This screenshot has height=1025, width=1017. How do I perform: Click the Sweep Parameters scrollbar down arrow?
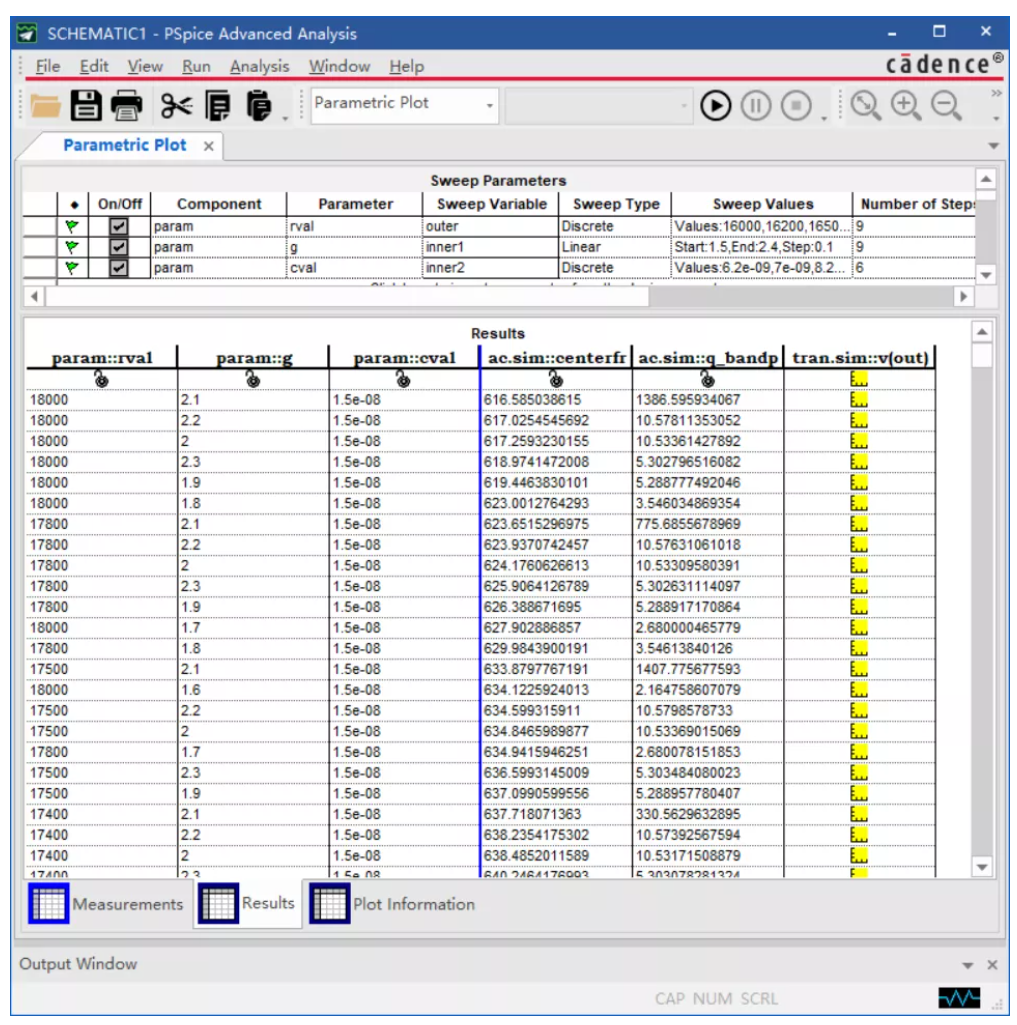[x=986, y=275]
